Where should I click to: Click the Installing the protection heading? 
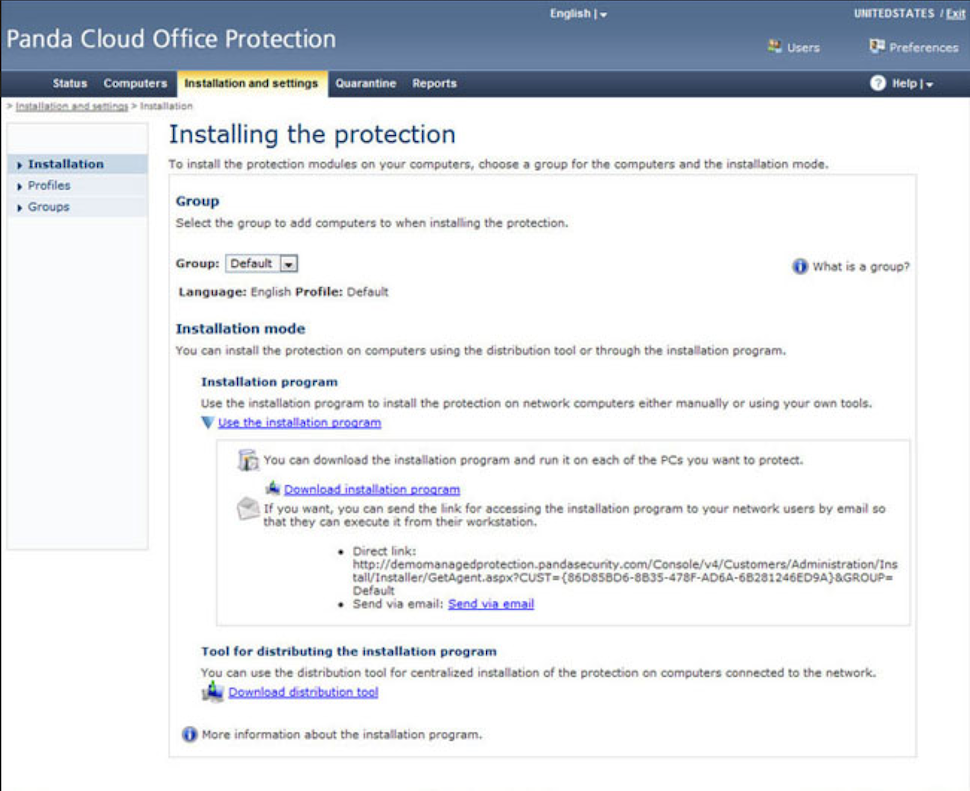[x=312, y=134]
